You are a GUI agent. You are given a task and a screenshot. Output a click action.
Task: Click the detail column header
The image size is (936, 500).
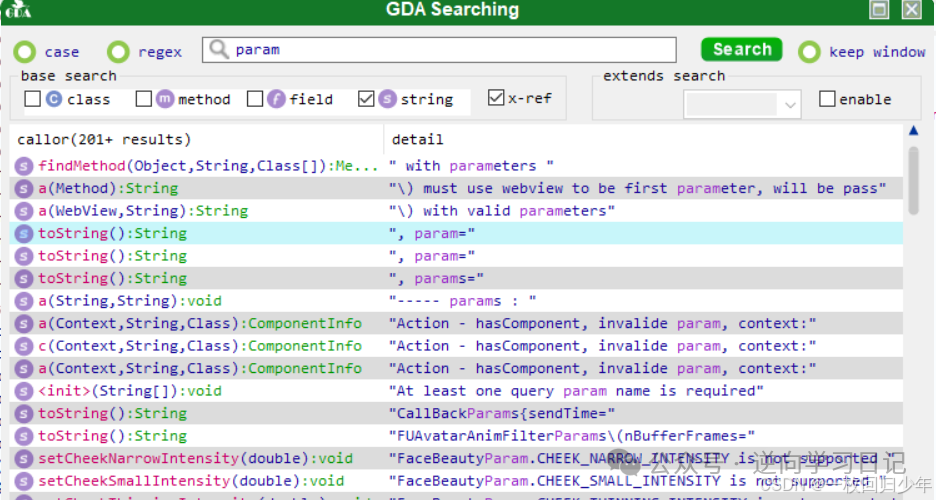coord(417,140)
